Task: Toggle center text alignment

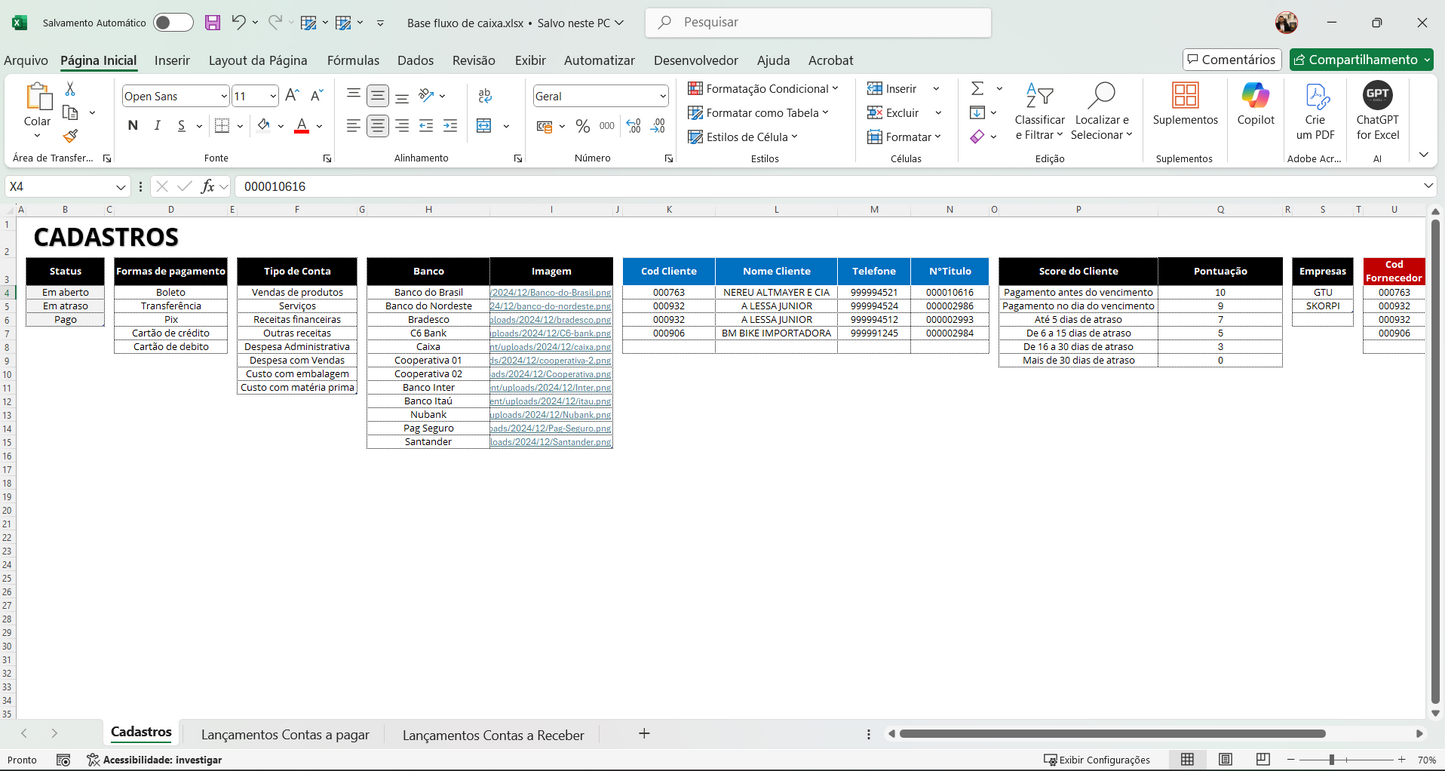Action: [377, 125]
